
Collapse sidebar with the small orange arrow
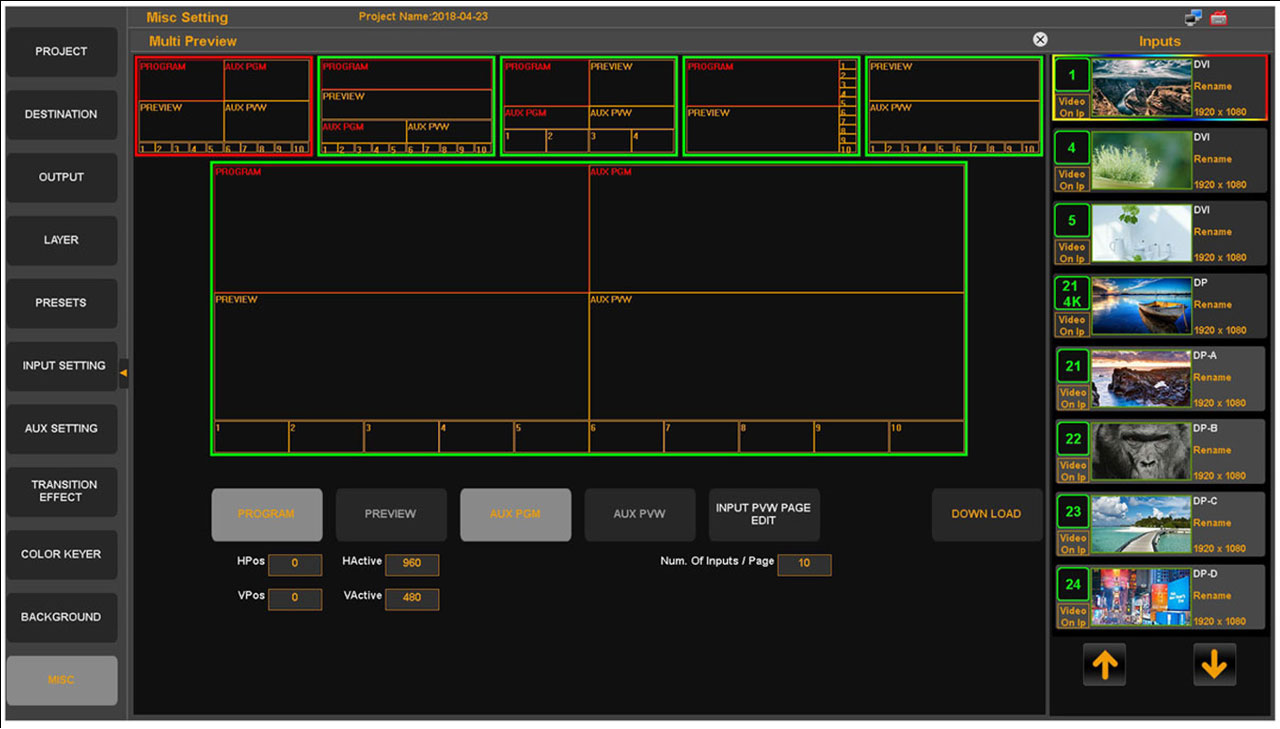click(123, 373)
